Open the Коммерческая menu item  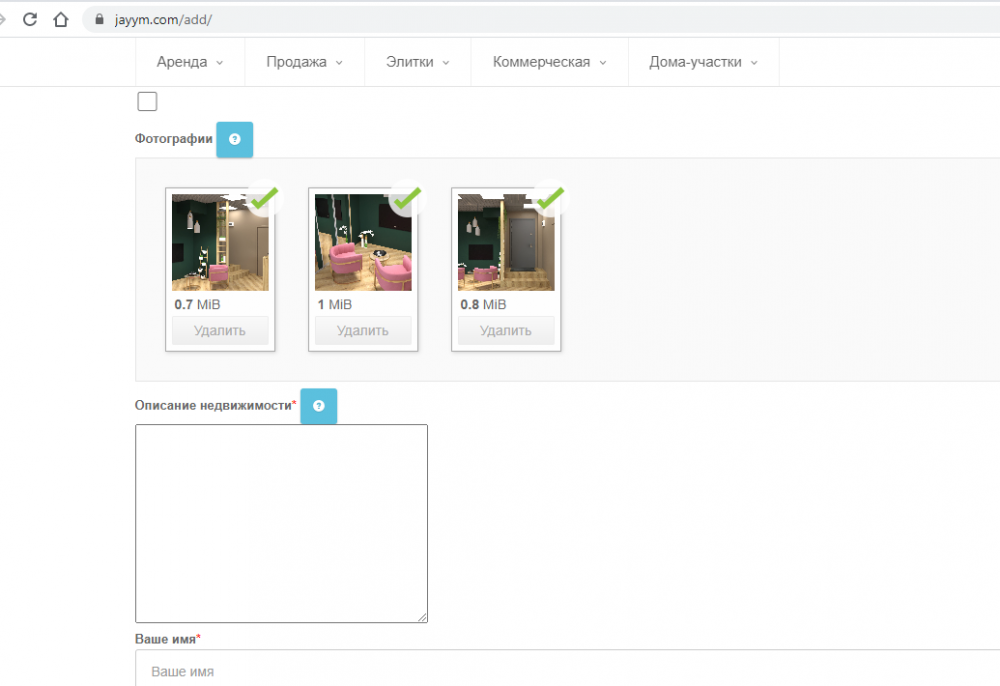549,62
